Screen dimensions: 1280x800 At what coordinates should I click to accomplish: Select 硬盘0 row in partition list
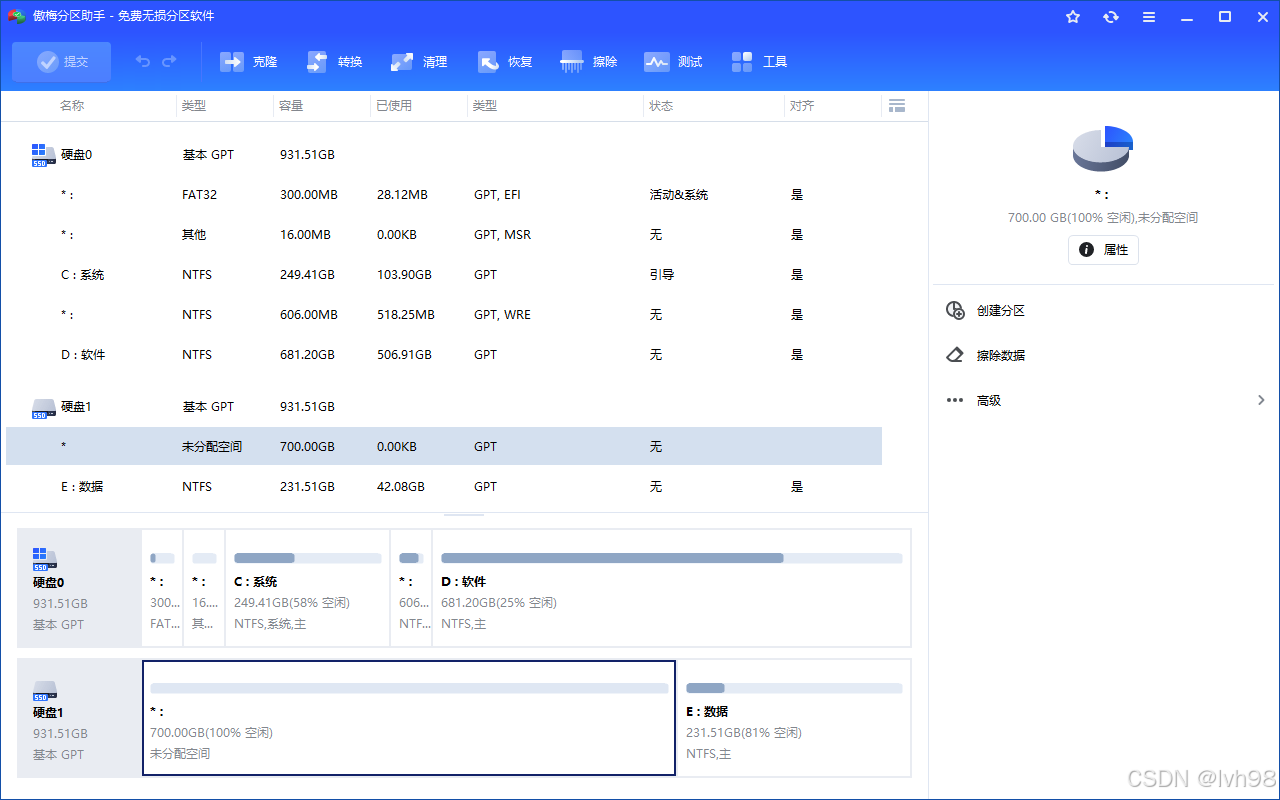pyautogui.click(x=444, y=155)
